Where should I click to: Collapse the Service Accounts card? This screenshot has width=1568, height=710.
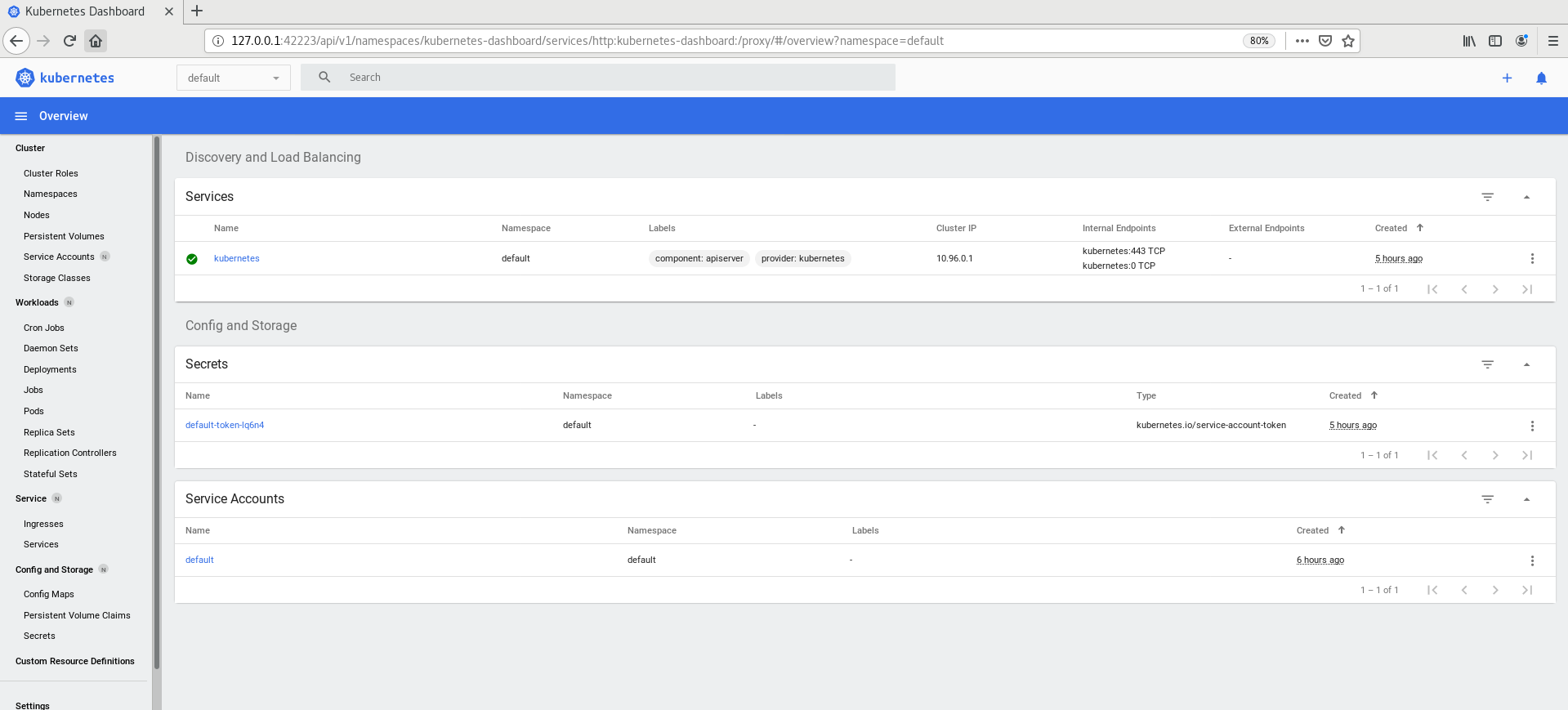pos(1526,499)
